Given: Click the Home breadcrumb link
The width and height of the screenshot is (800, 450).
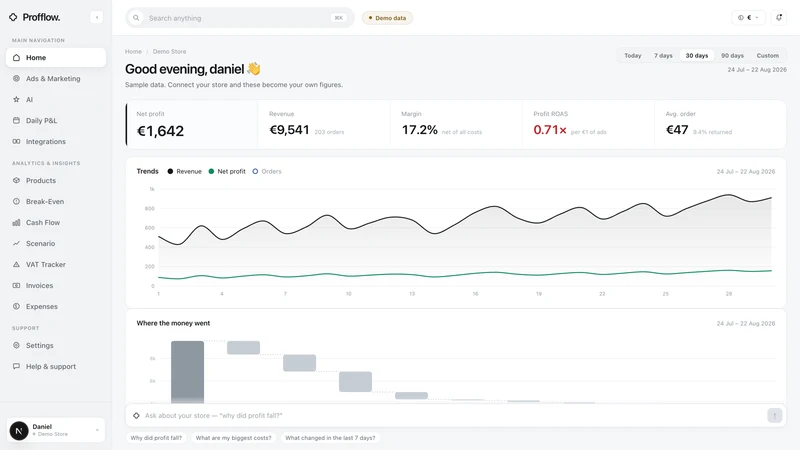Looking at the screenshot, I should [133, 52].
